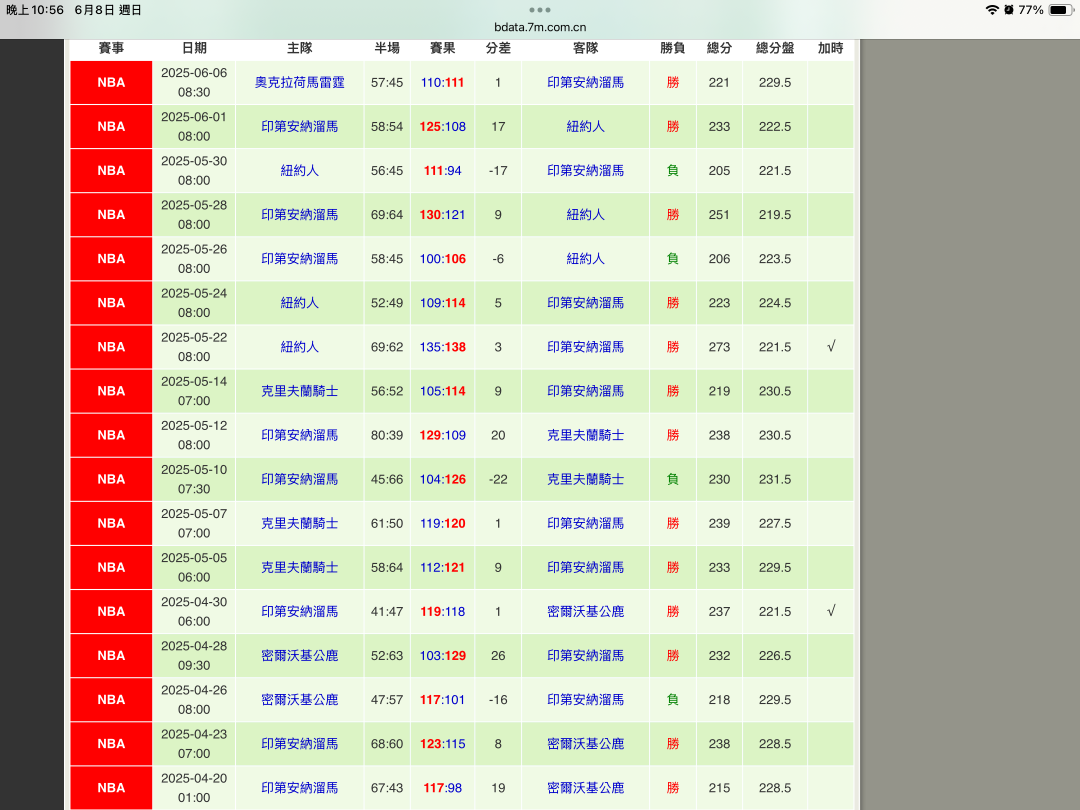Open score 110:111 match link
Viewport: 1080px width, 810px height.
[x=442, y=83]
